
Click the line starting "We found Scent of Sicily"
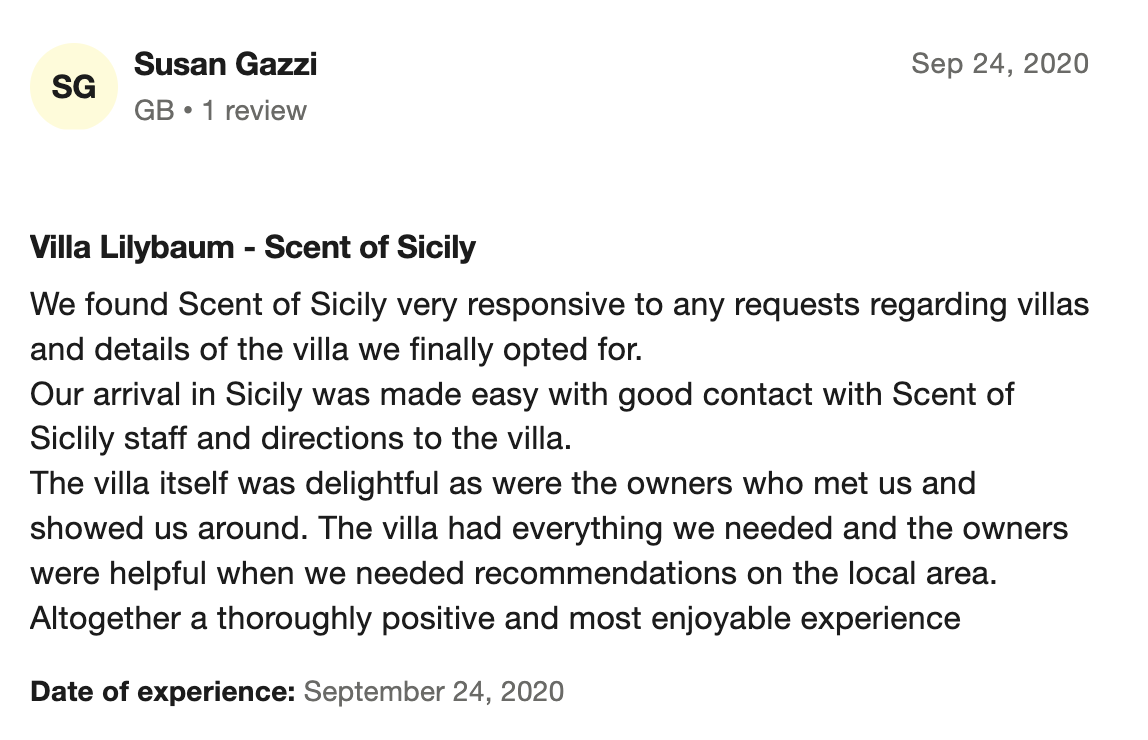[x=559, y=304]
